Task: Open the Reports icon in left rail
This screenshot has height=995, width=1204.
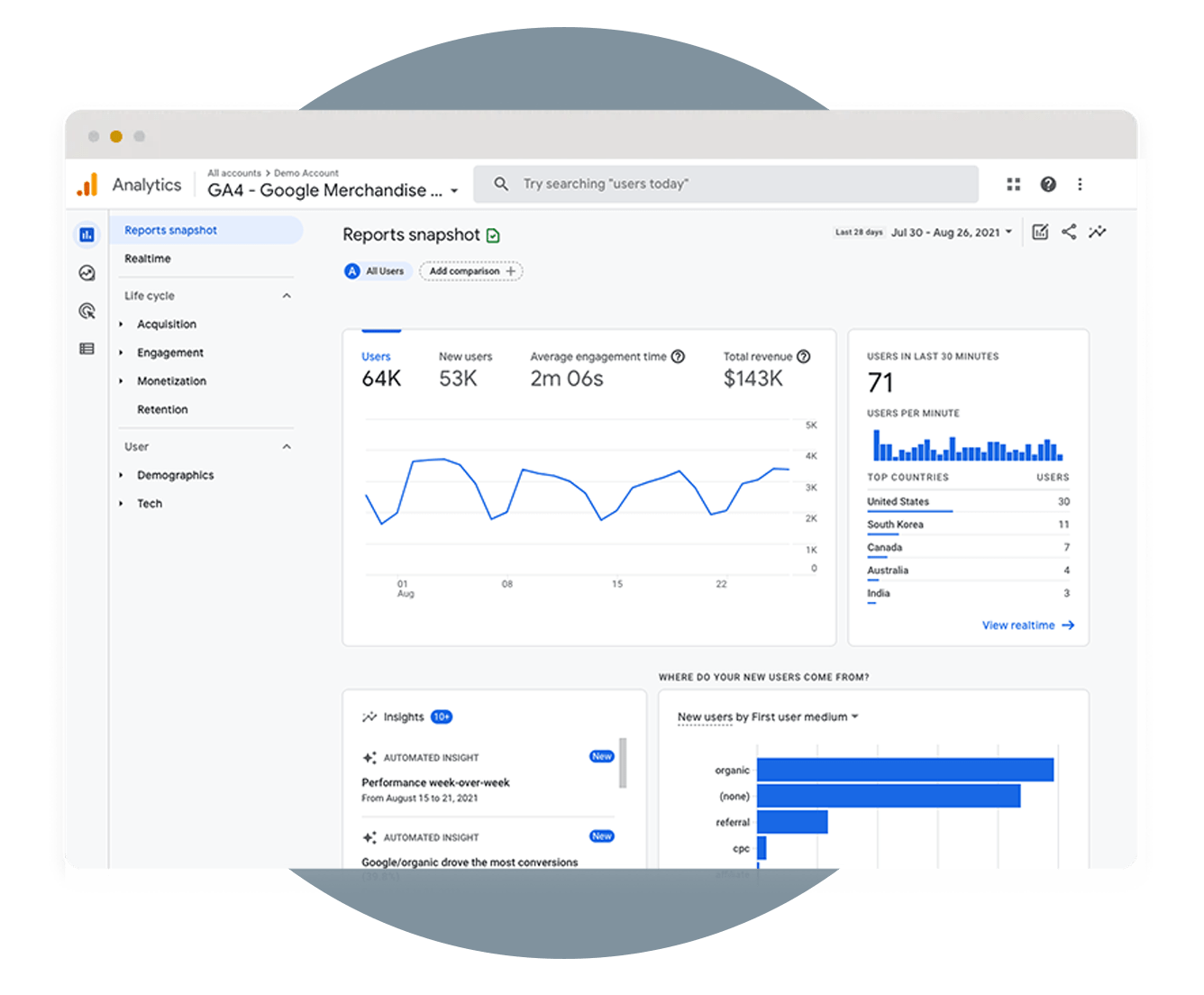Action: pos(87,235)
